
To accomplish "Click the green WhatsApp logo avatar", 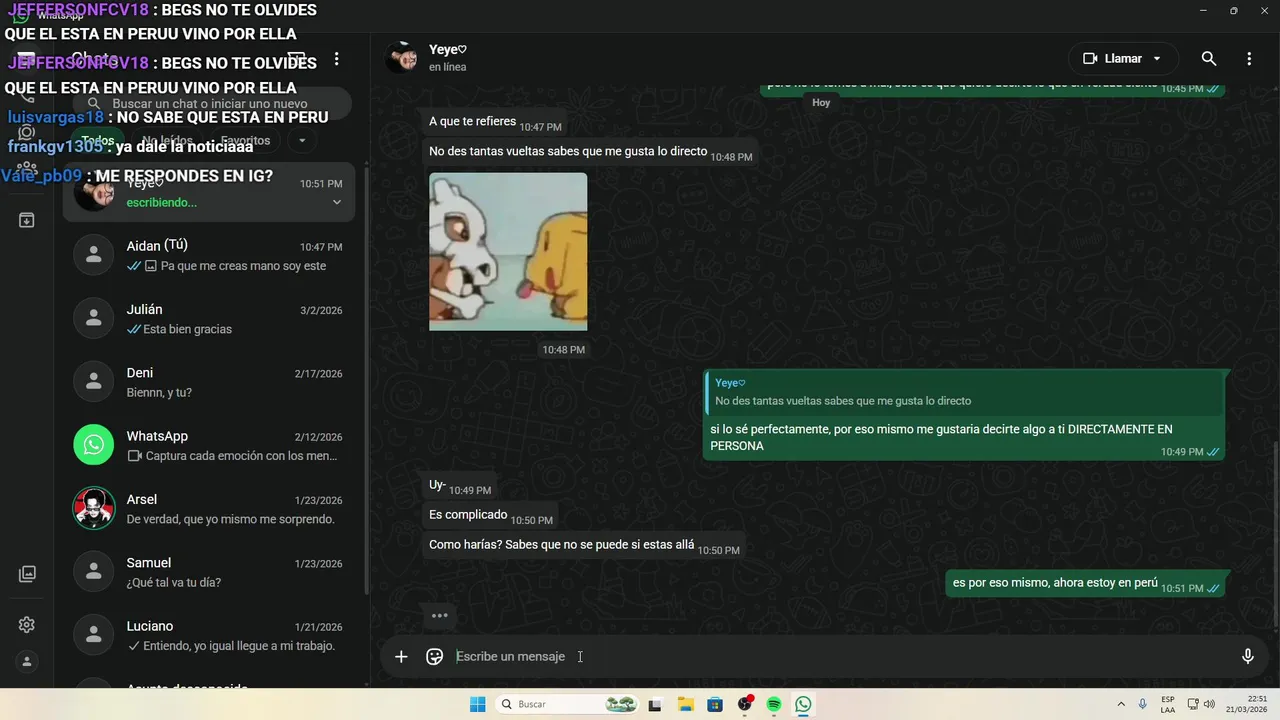I will click(x=94, y=445).
